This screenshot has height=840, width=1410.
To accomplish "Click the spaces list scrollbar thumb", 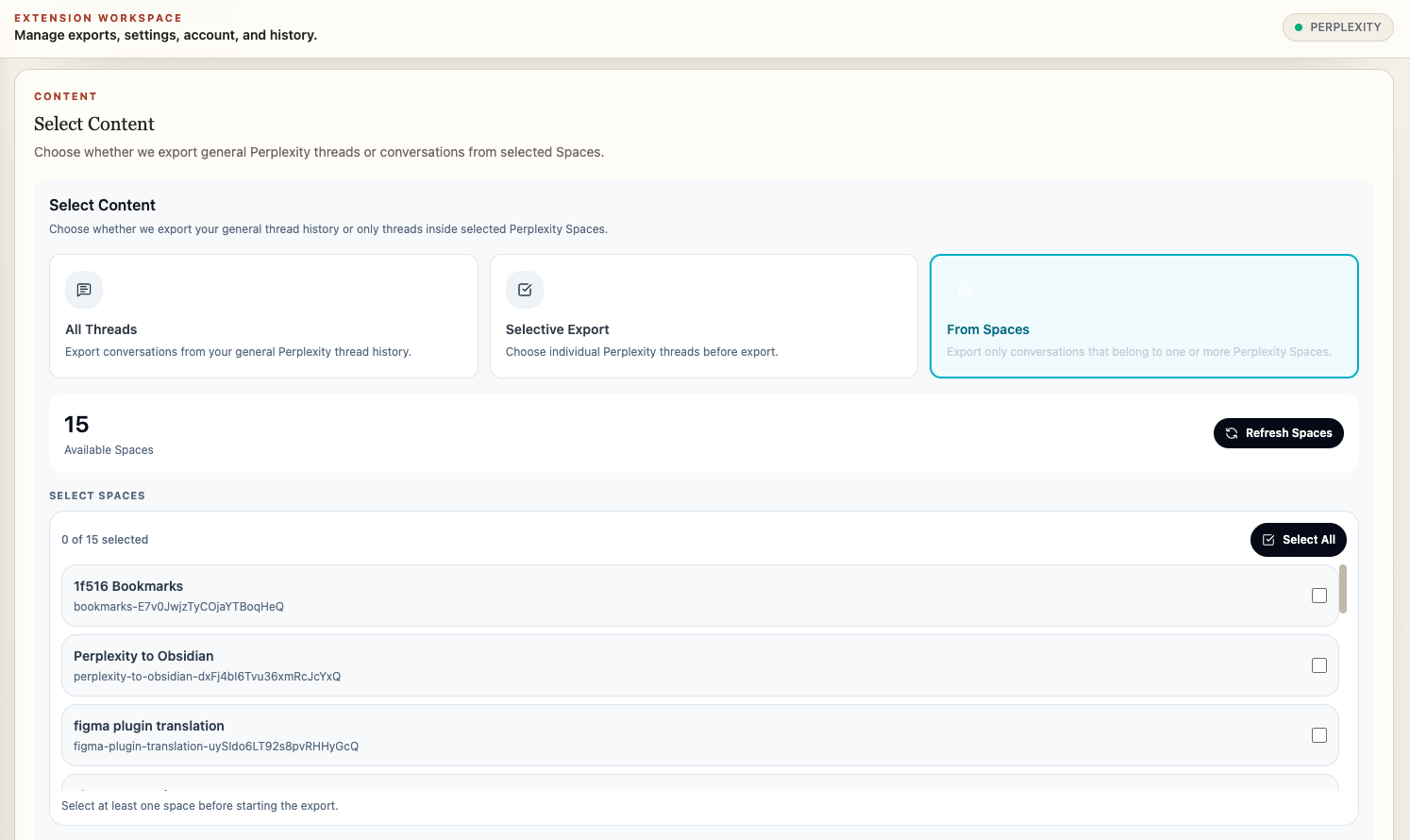I will (1343, 589).
